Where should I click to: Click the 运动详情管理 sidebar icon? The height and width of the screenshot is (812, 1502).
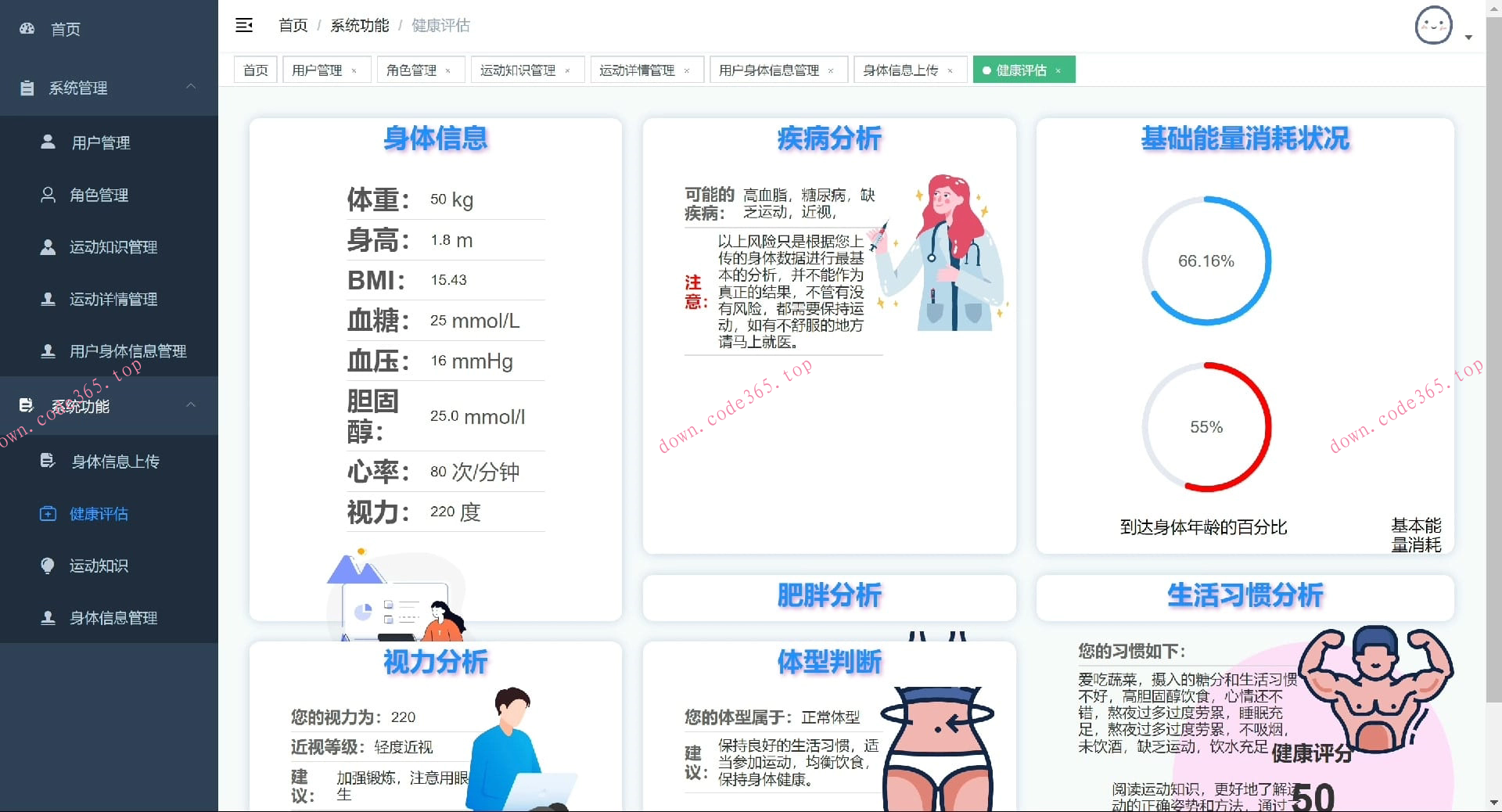pos(47,300)
